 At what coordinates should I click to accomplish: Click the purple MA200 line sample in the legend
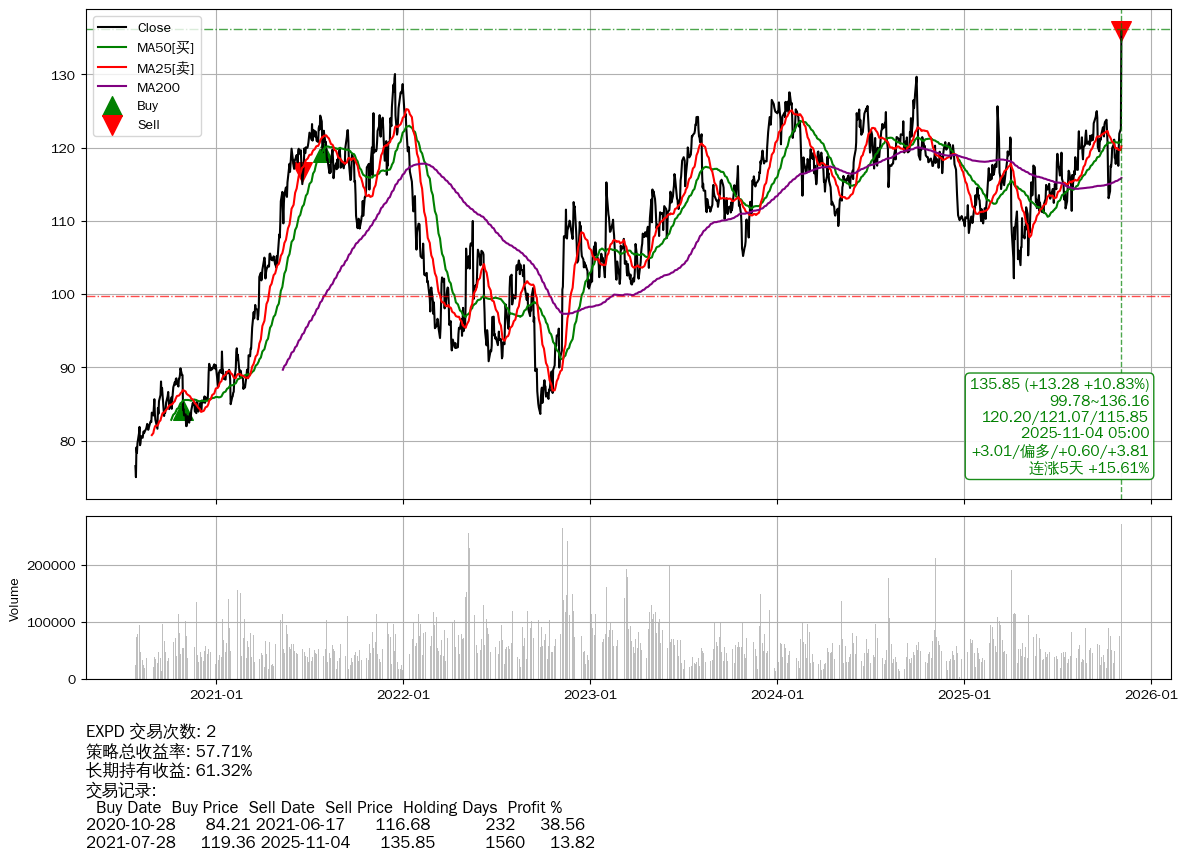[112, 87]
